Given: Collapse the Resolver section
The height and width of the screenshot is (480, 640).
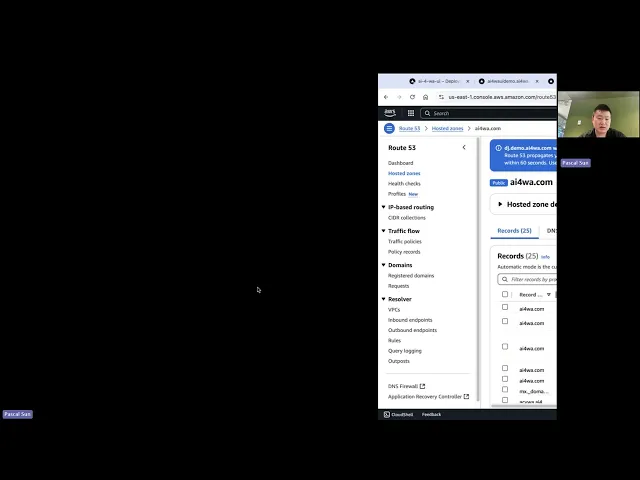Looking at the screenshot, I should click(x=383, y=299).
